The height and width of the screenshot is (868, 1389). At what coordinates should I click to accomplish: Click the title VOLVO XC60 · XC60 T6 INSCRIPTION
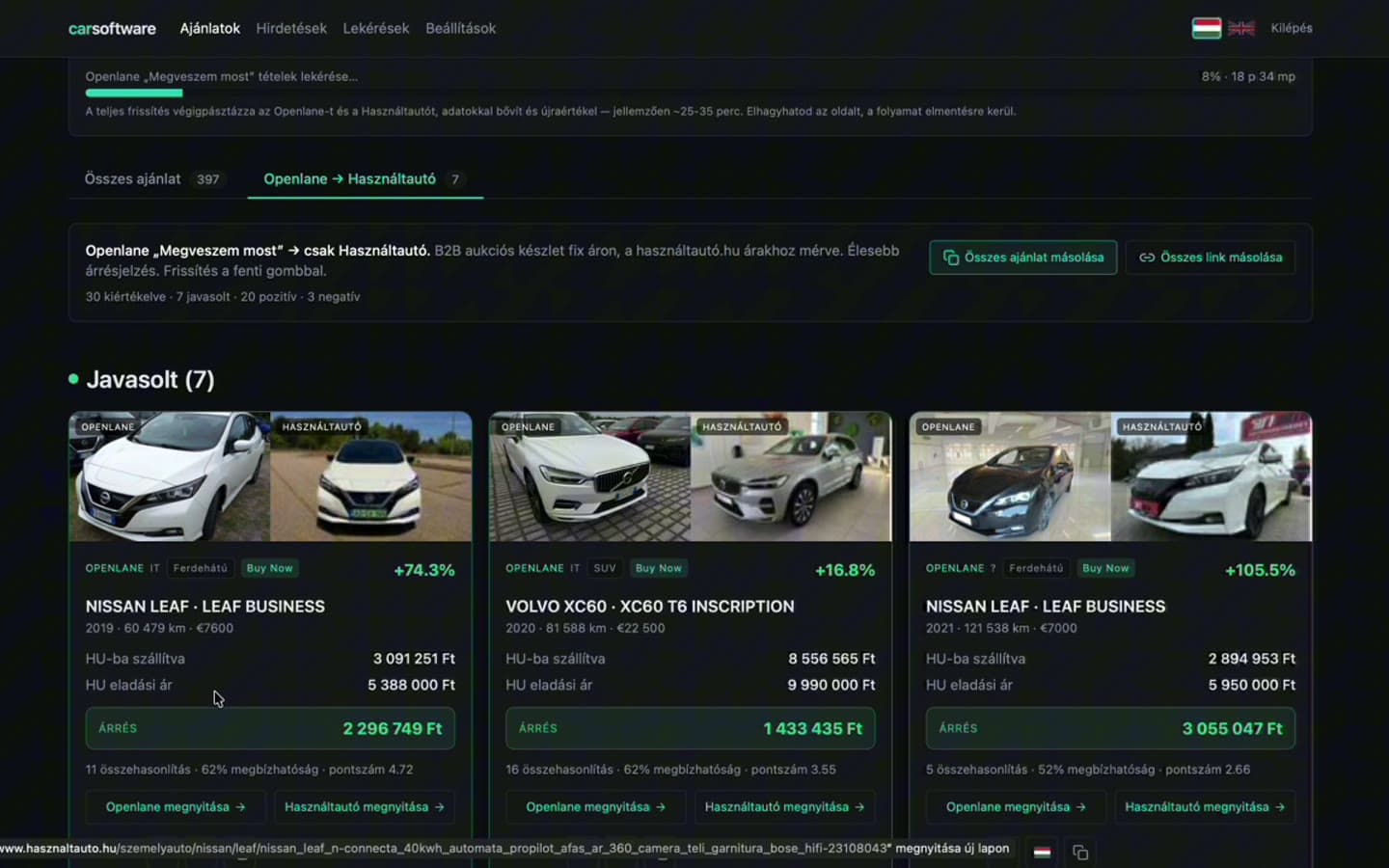650,607
